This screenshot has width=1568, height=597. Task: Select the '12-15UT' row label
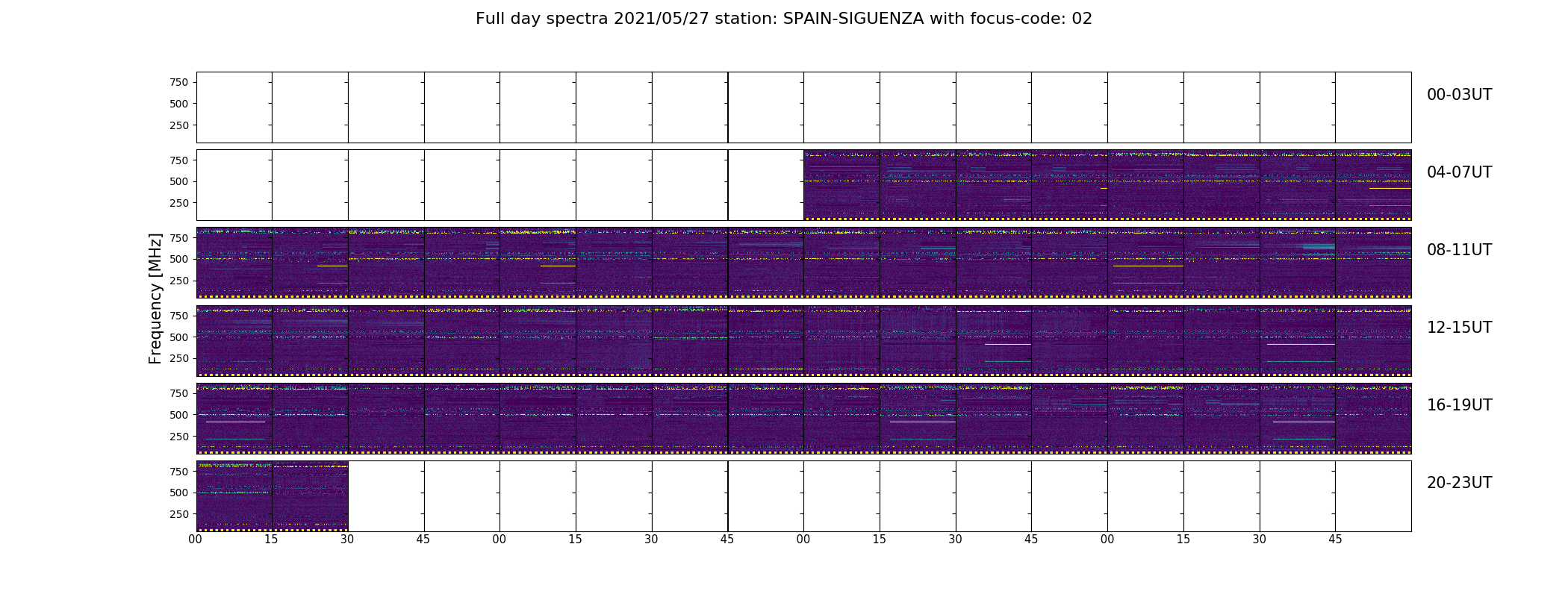[1459, 328]
